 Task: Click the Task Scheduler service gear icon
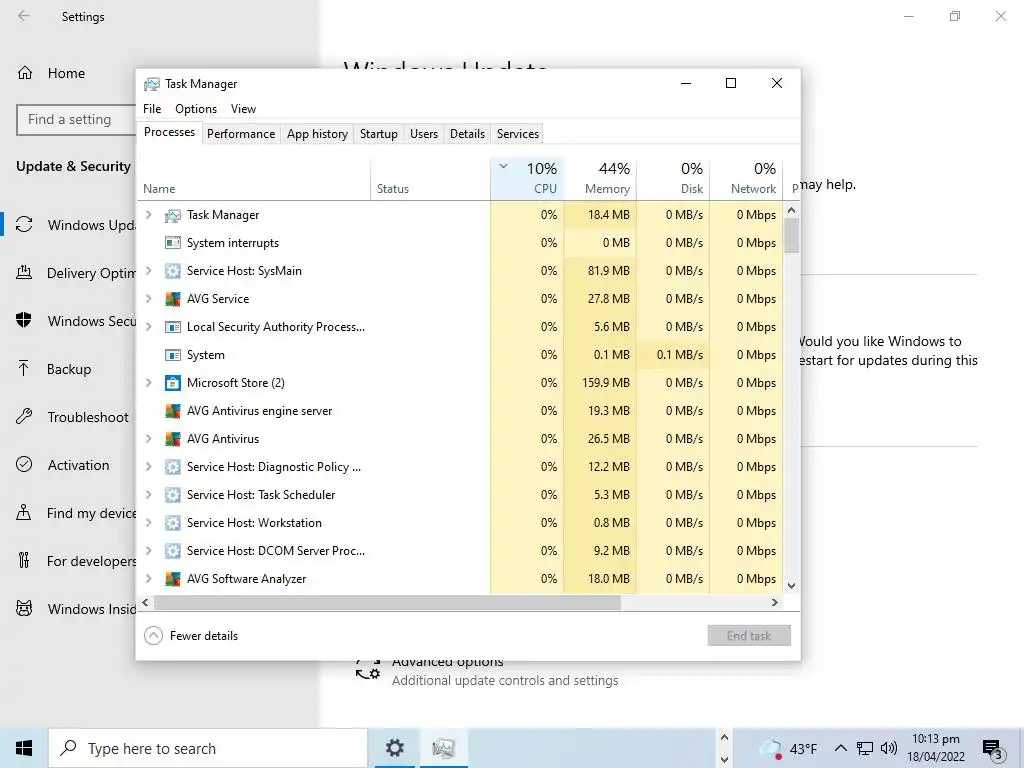172,495
